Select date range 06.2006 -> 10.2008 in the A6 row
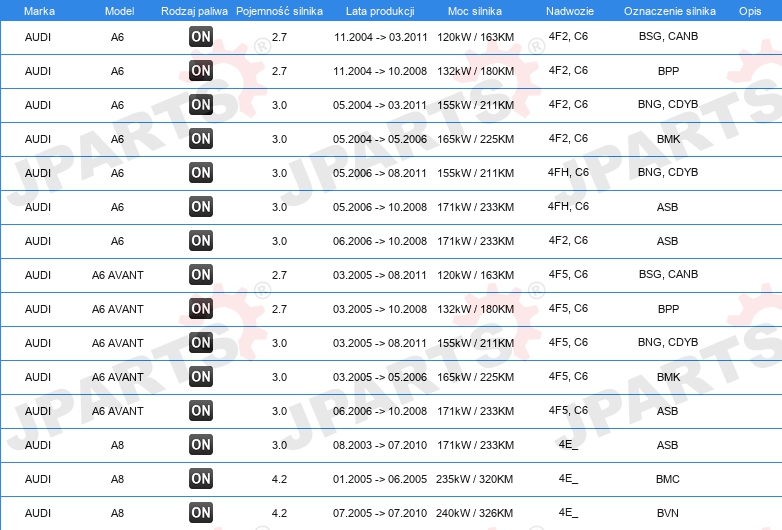This screenshot has height=530, width=782. [x=380, y=241]
